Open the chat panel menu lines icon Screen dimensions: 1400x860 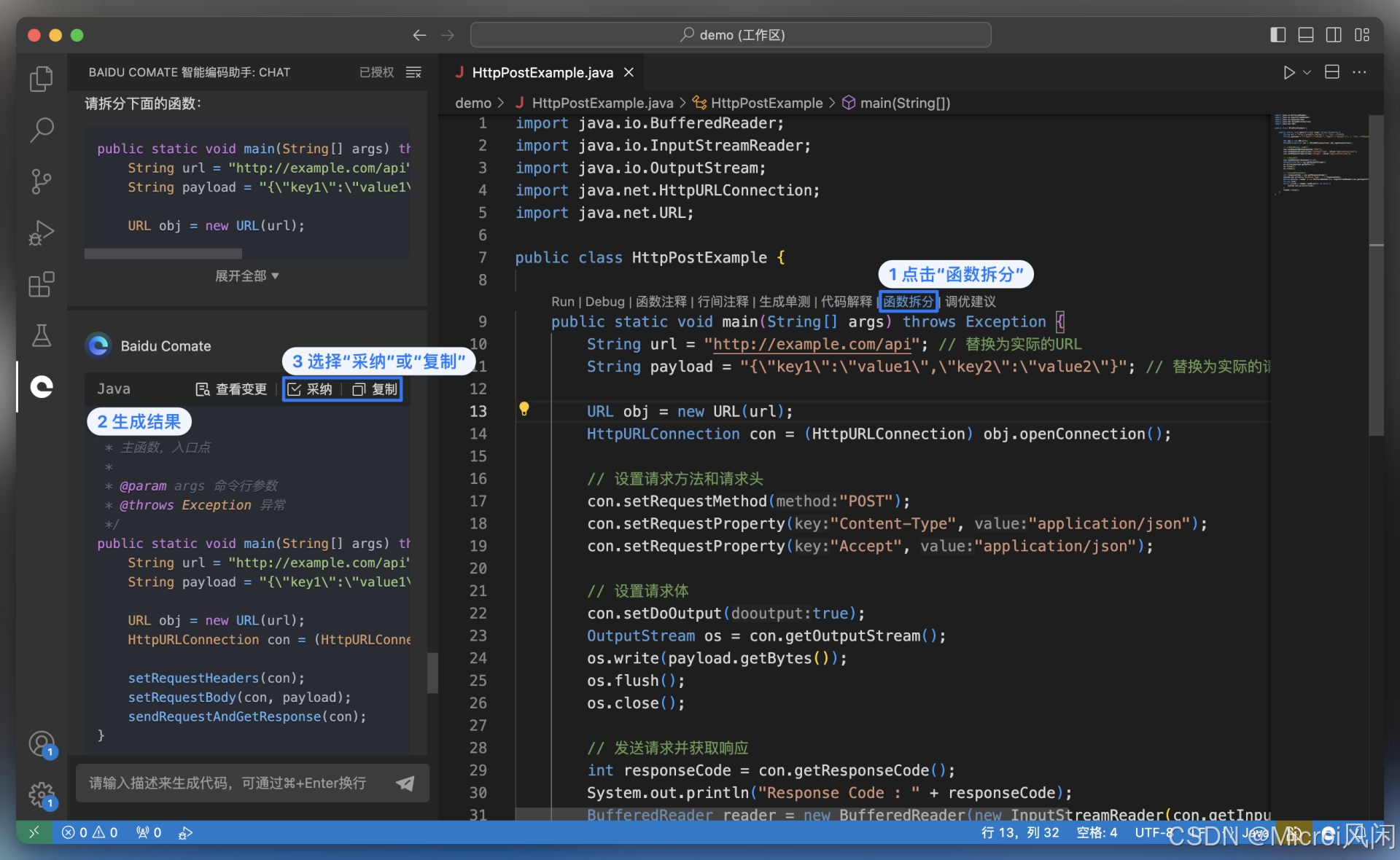coord(413,72)
